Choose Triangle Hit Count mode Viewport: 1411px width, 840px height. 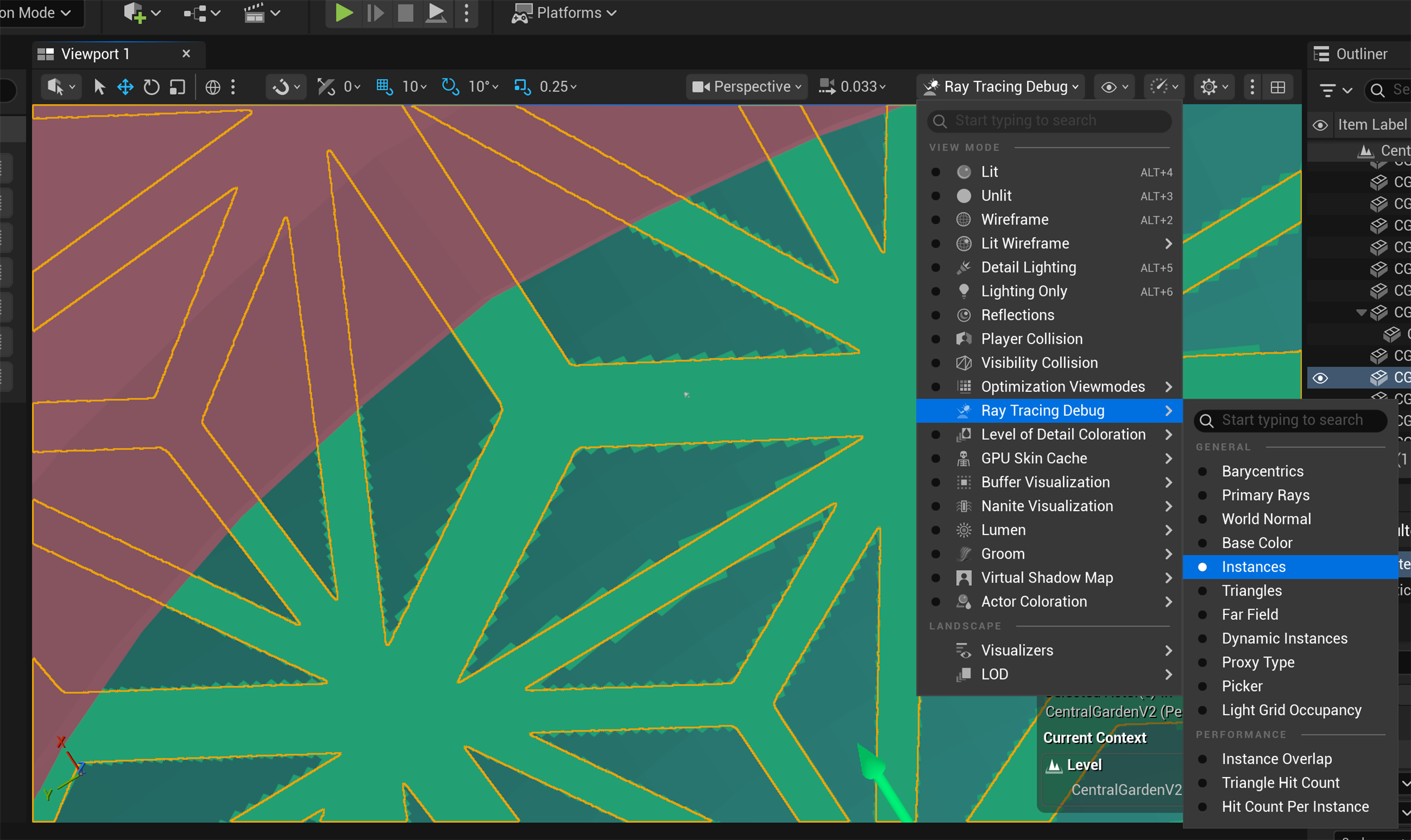pos(1291,782)
